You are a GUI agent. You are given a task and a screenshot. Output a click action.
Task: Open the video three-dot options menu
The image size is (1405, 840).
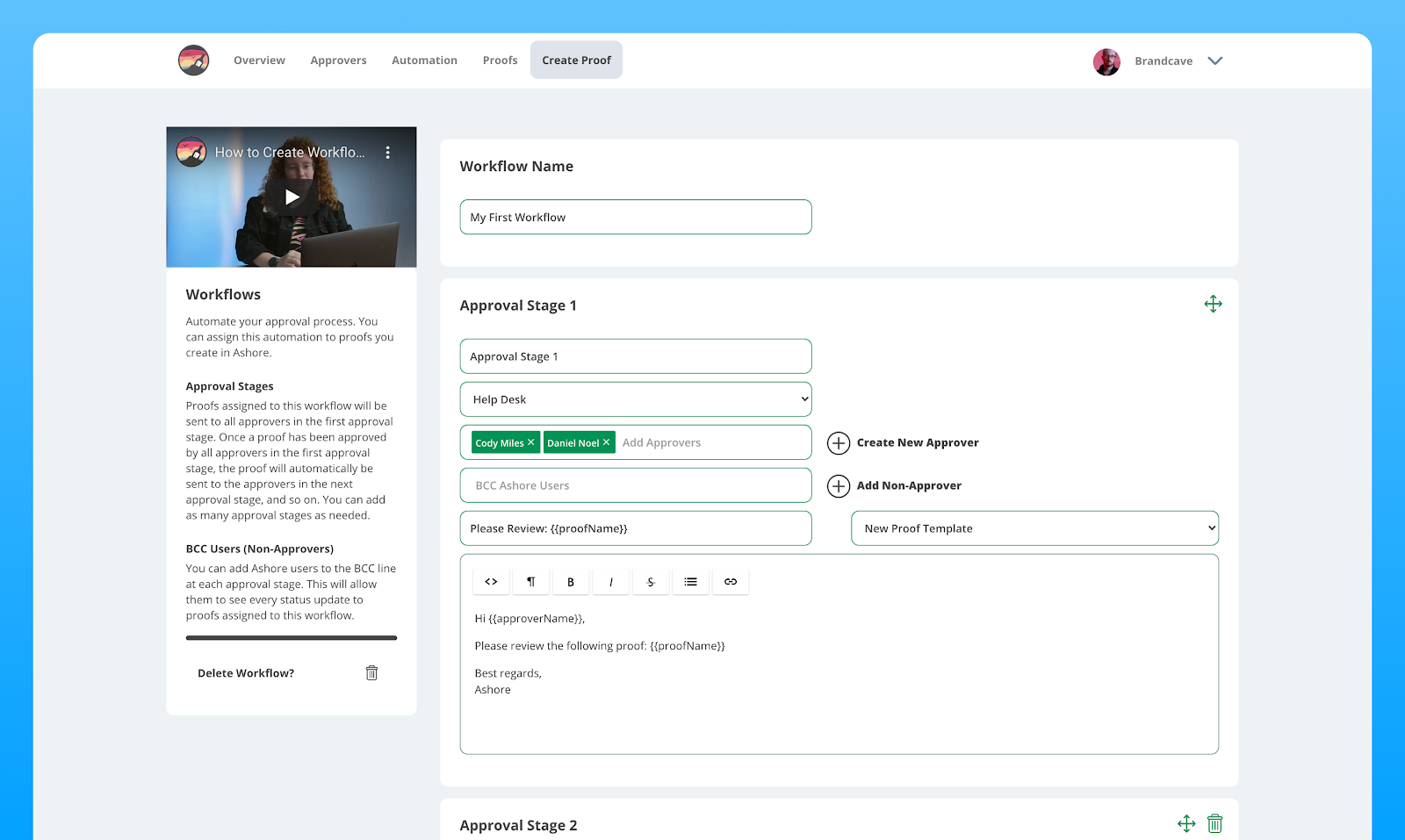click(387, 152)
